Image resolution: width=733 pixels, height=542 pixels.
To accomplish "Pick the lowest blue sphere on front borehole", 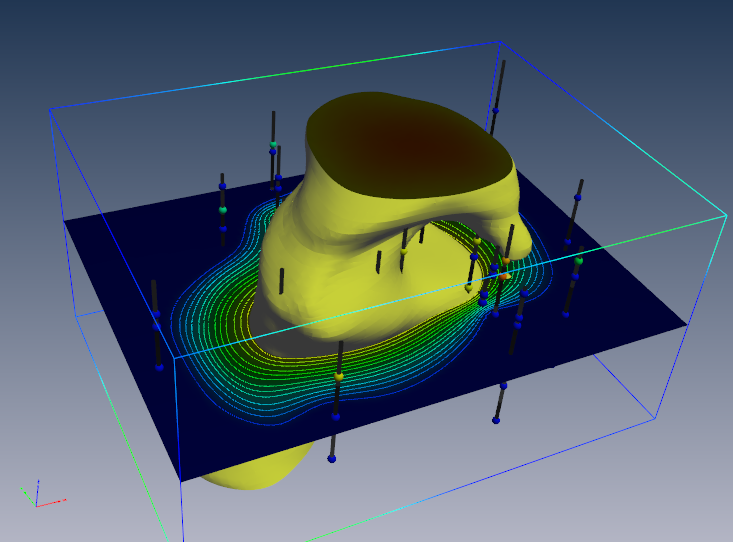I will point(331,459).
